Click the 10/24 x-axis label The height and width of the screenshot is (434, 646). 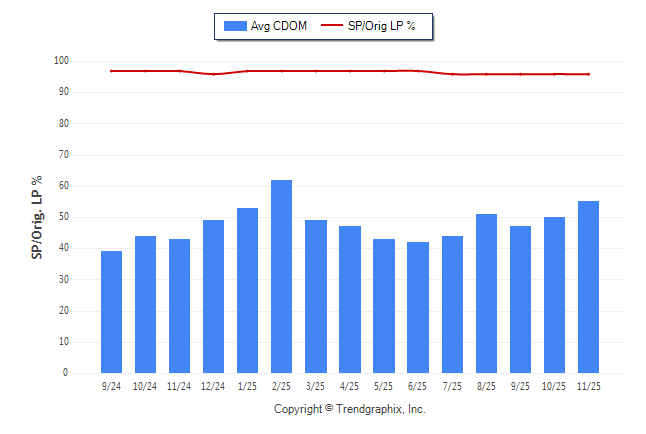[145, 386]
